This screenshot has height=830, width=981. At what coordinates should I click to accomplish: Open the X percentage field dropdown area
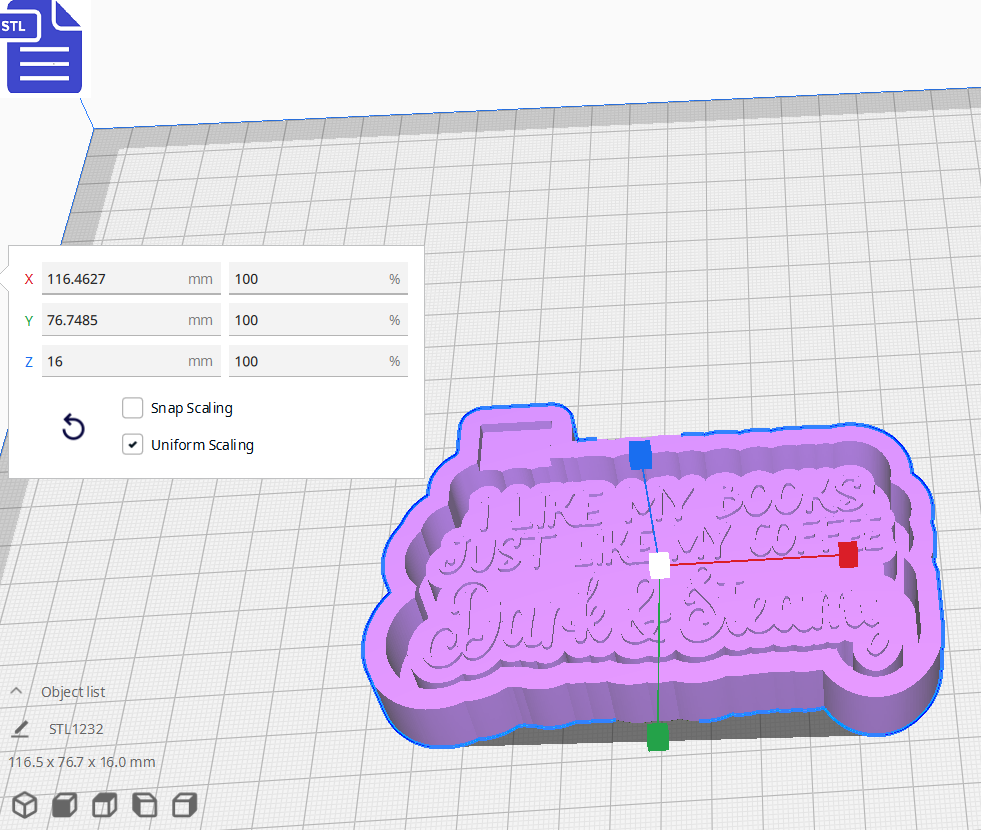coord(318,279)
